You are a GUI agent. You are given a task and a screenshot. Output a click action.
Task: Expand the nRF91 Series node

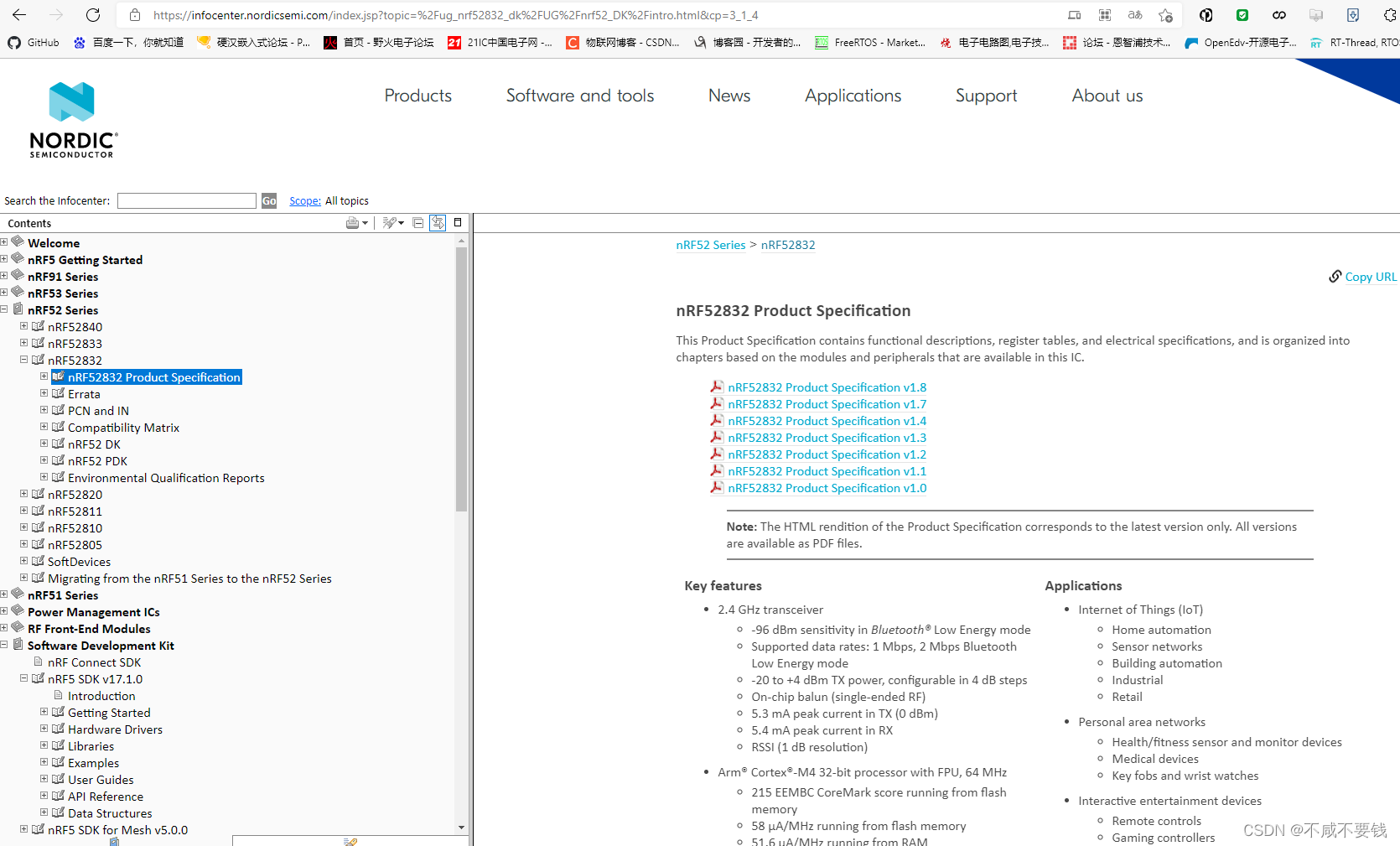point(4,276)
